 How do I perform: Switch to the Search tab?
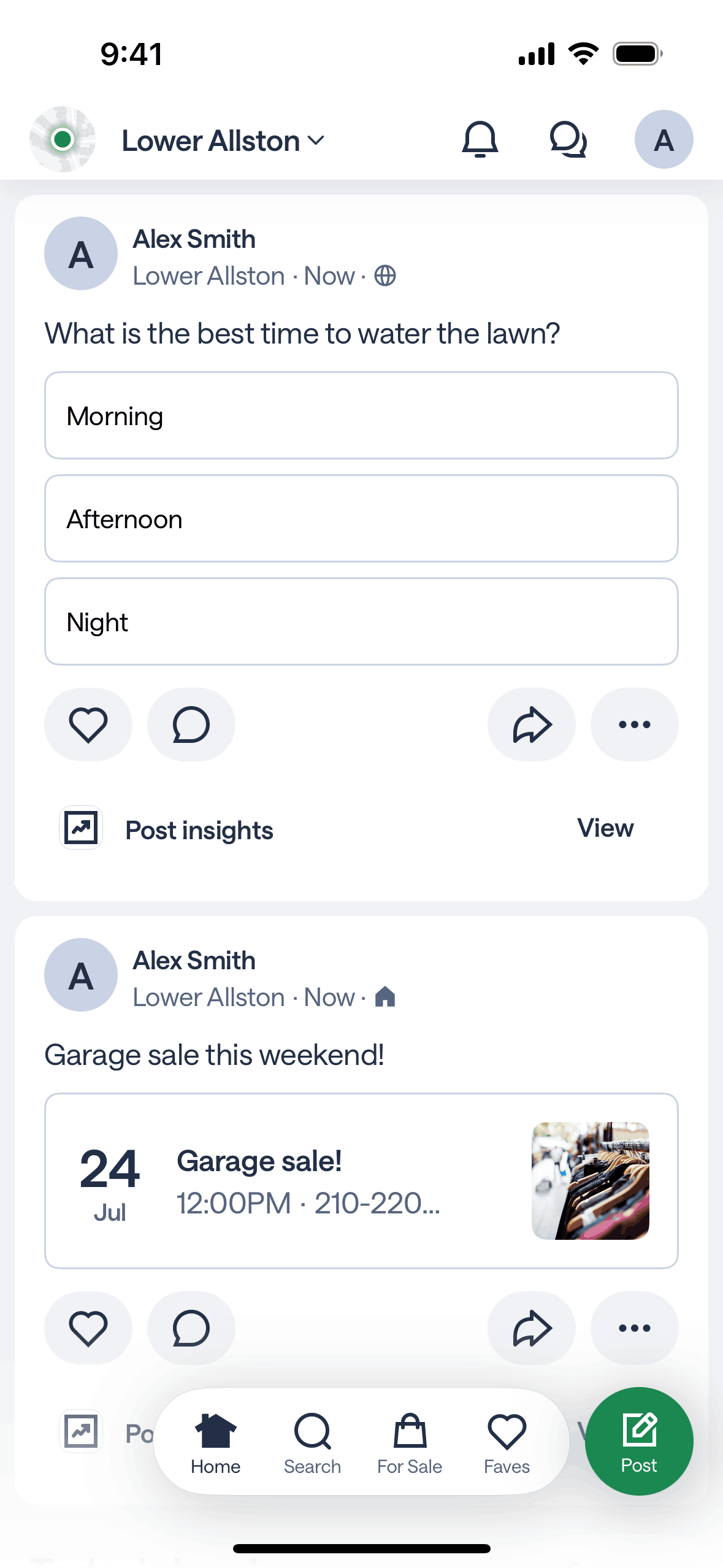pos(312,1442)
